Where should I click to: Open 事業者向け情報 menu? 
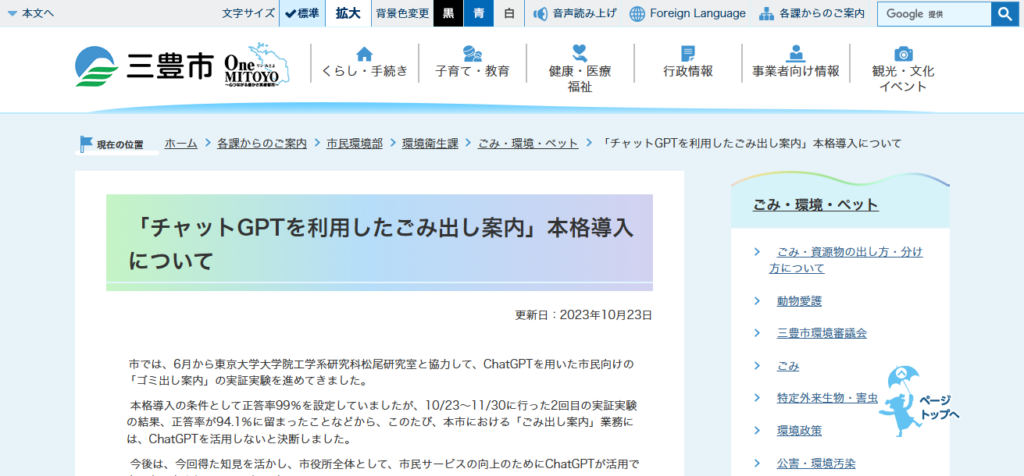point(796,62)
